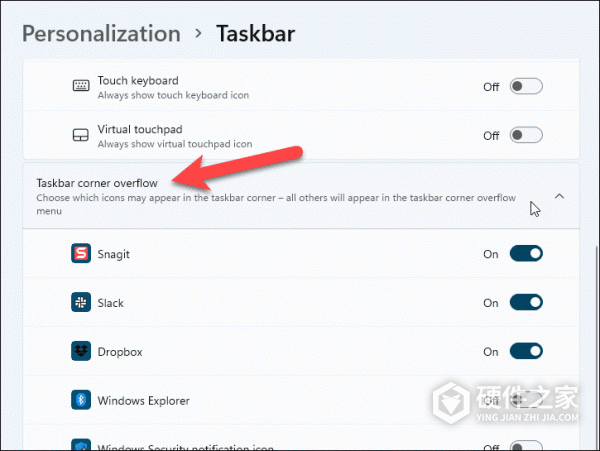
Task: Toggle the Windows Explorer switch
Action: pos(526,401)
